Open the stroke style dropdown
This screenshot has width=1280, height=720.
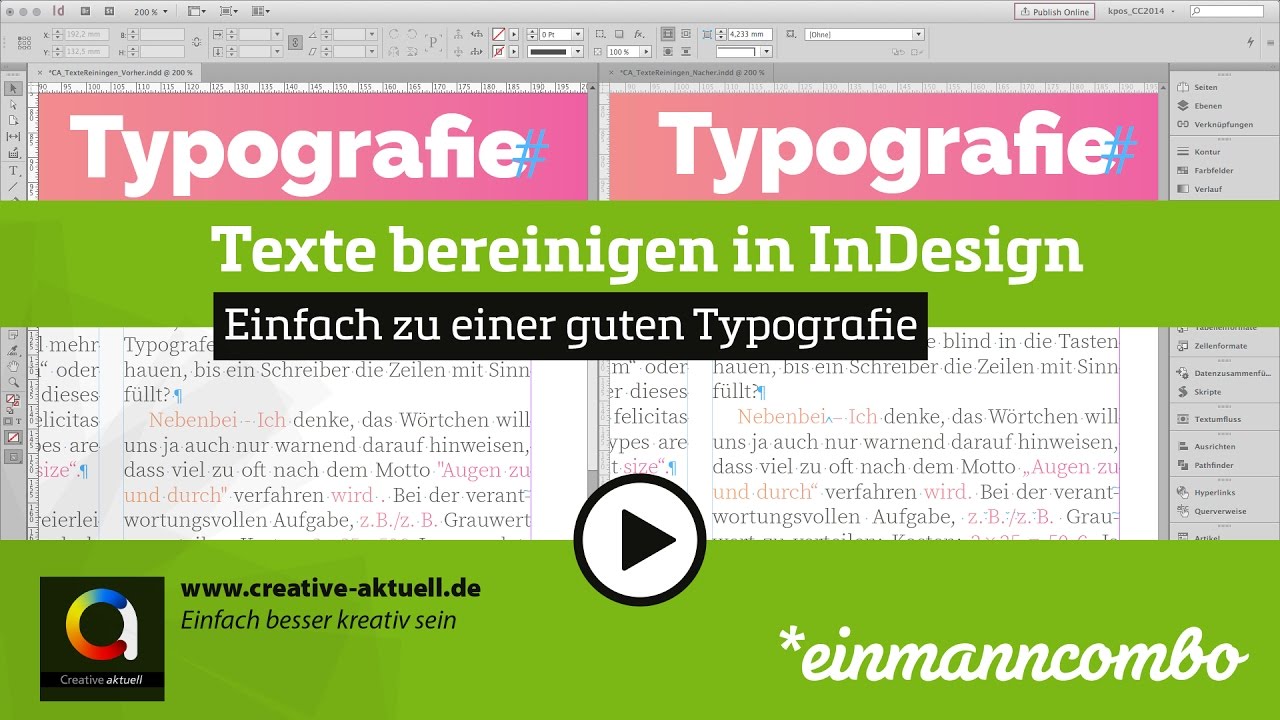[578, 51]
